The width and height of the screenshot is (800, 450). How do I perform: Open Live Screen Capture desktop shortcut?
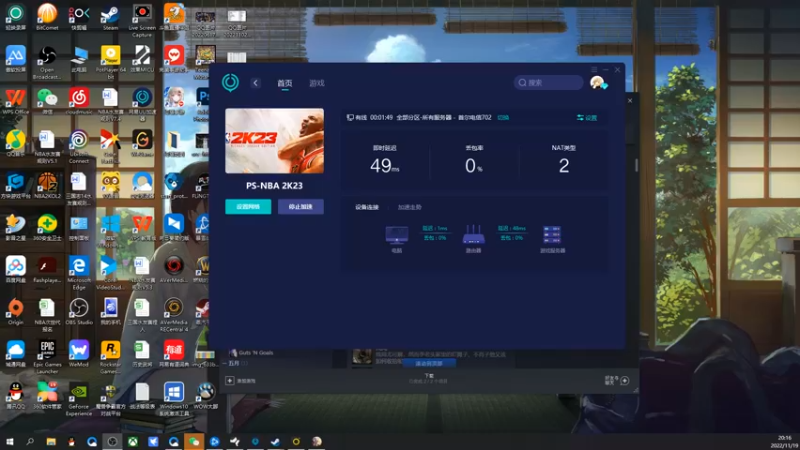pos(142,20)
